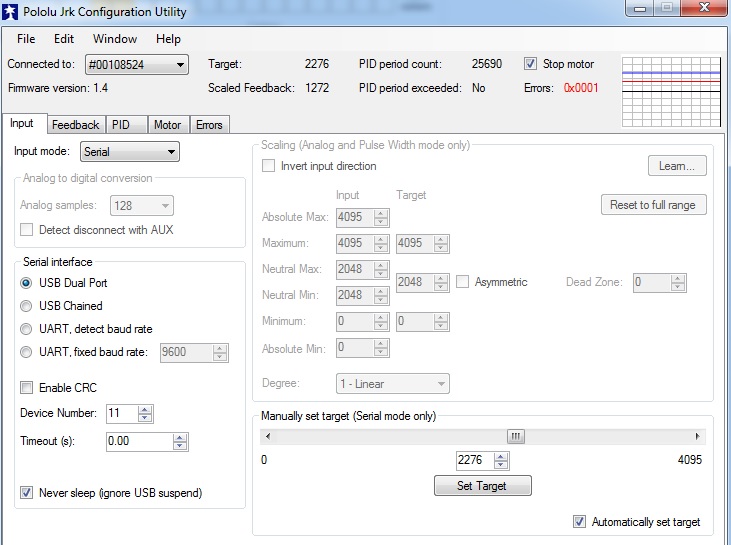Screen dimensions: 731x545
Task: Toggle Never sleep (ignore USB suspend)
Action: pyautogui.click(x=27, y=493)
